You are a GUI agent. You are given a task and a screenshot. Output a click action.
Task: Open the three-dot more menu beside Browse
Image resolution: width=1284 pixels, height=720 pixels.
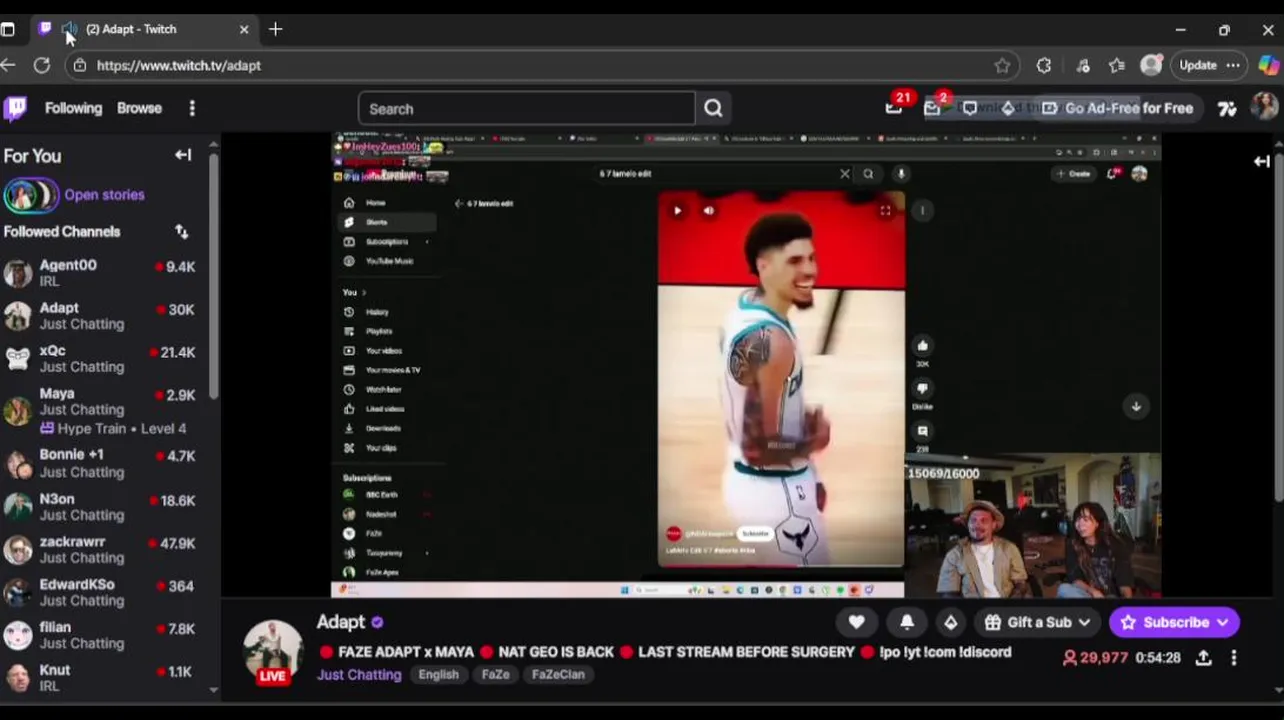click(192, 108)
